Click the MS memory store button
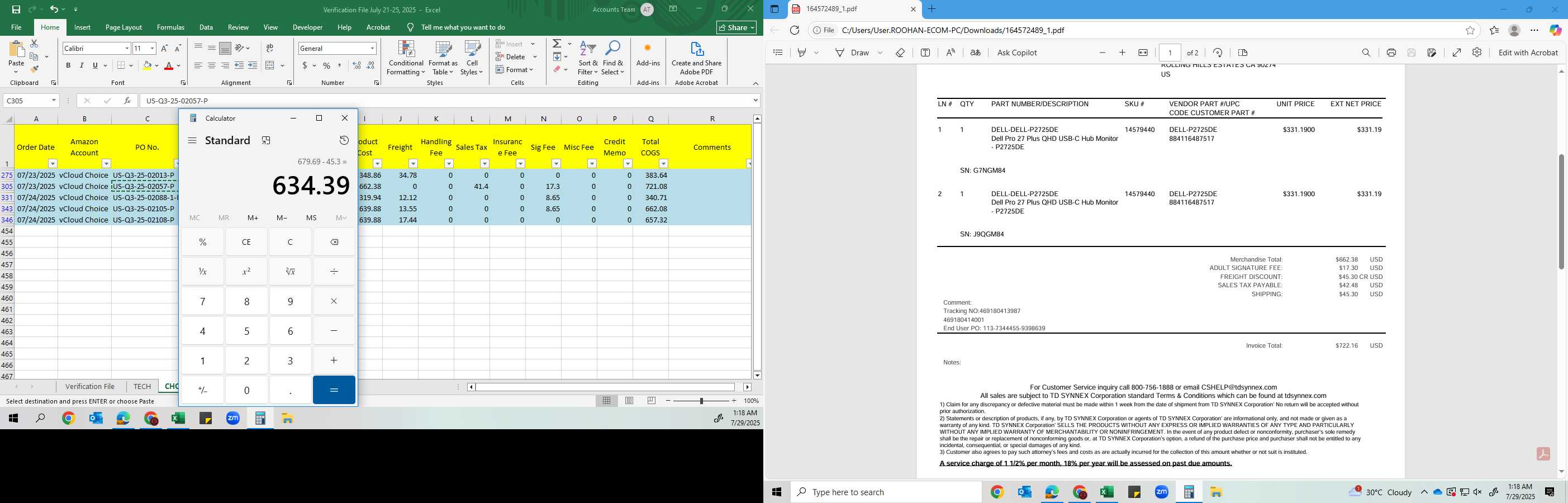The width and height of the screenshot is (1568, 503). coord(311,217)
